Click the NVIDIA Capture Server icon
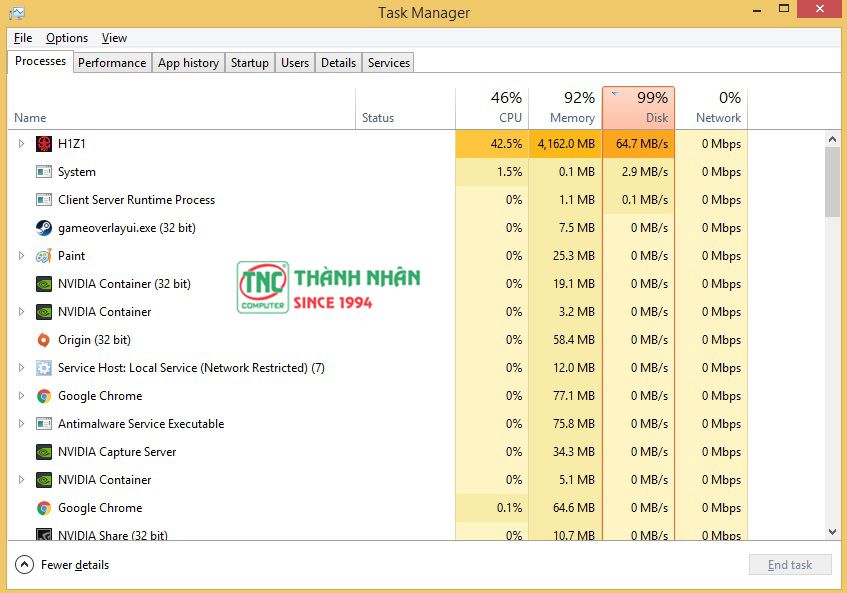This screenshot has height=593, width=847. pyautogui.click(x=44, y=452)
